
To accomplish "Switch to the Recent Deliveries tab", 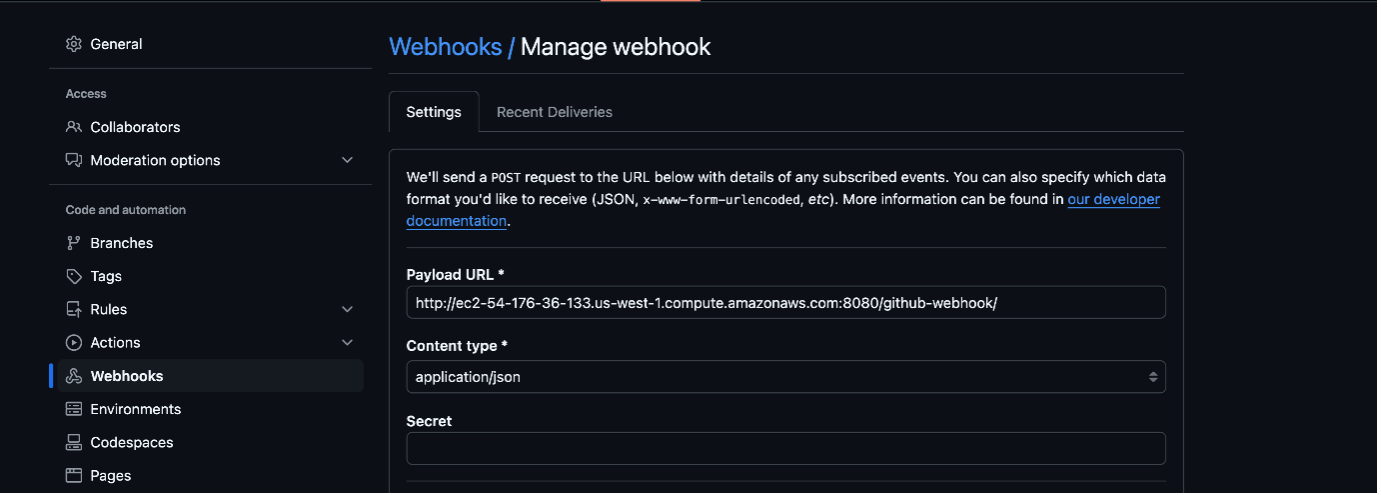I will (554, 112).
